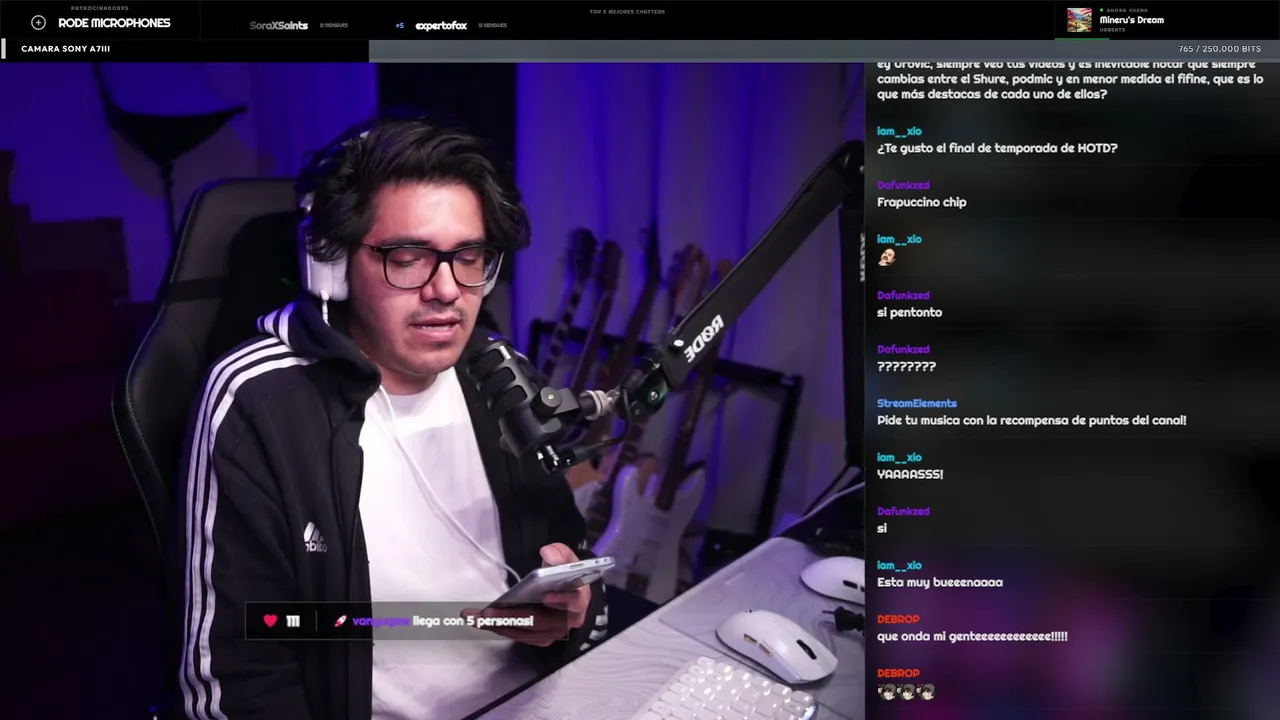
Task: Click the PATROCINADORES label
Action: click(100, 8)
